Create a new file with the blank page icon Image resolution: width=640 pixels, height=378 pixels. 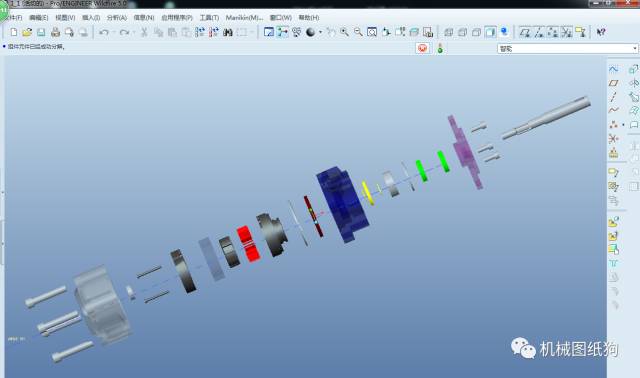click(x=14, y=32)
